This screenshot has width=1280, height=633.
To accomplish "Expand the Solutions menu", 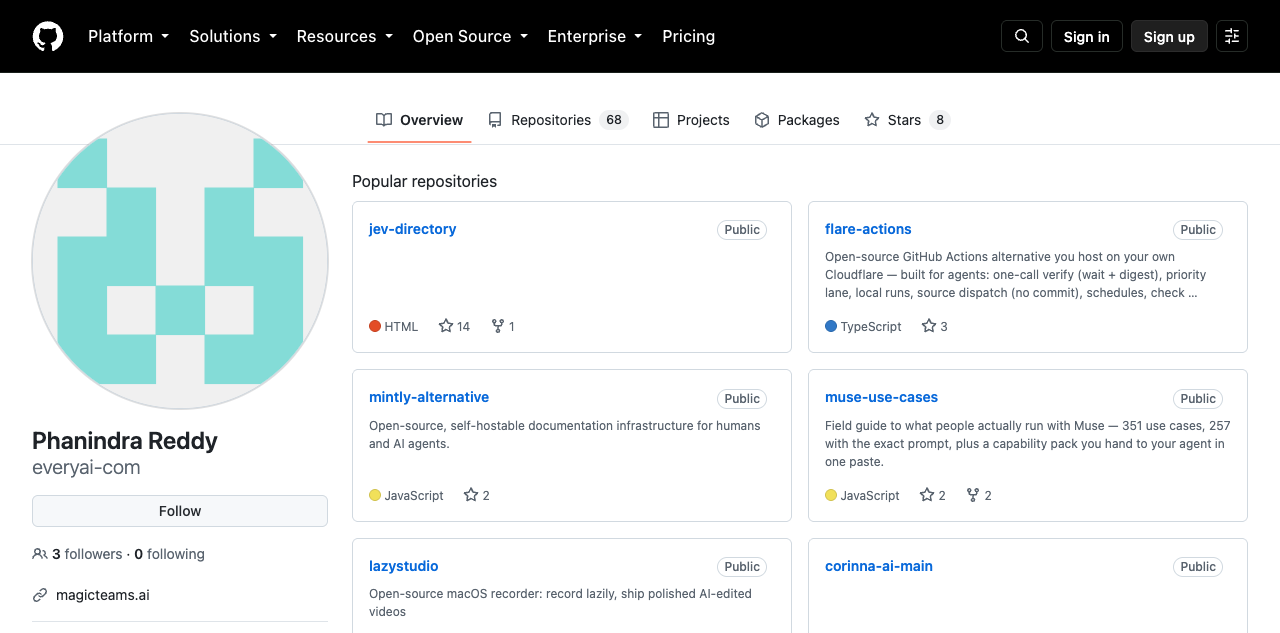I will (x=232, y=36).
